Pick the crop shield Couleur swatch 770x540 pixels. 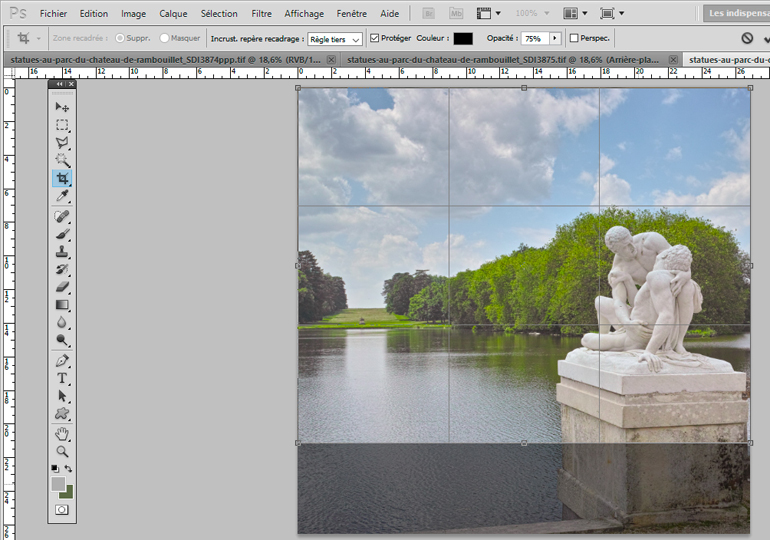click(463, 38)
